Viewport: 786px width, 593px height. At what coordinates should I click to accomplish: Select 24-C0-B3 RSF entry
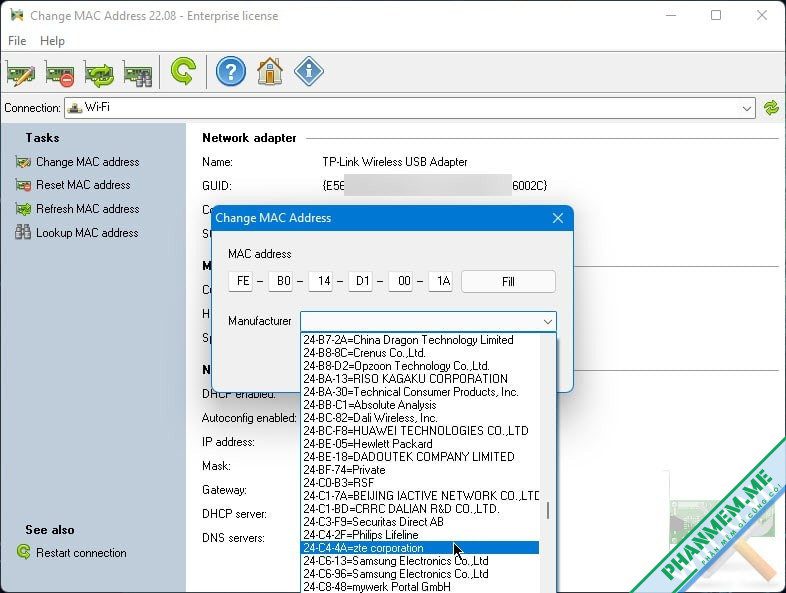pyautogui.click(x=420, y=483)
